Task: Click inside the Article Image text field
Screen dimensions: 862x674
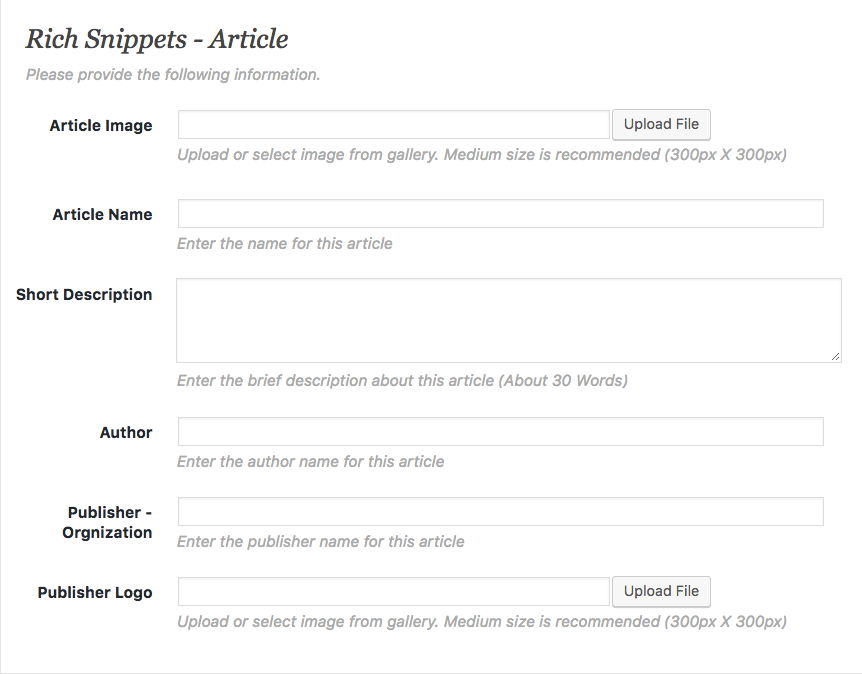Action: (x=393, y=124)
